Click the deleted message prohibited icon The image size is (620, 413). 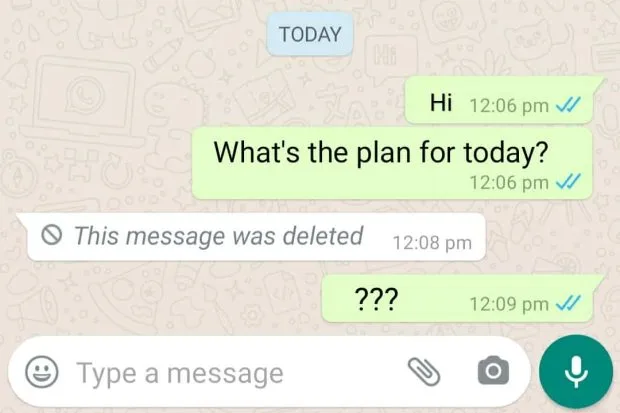tap(51, 235)
